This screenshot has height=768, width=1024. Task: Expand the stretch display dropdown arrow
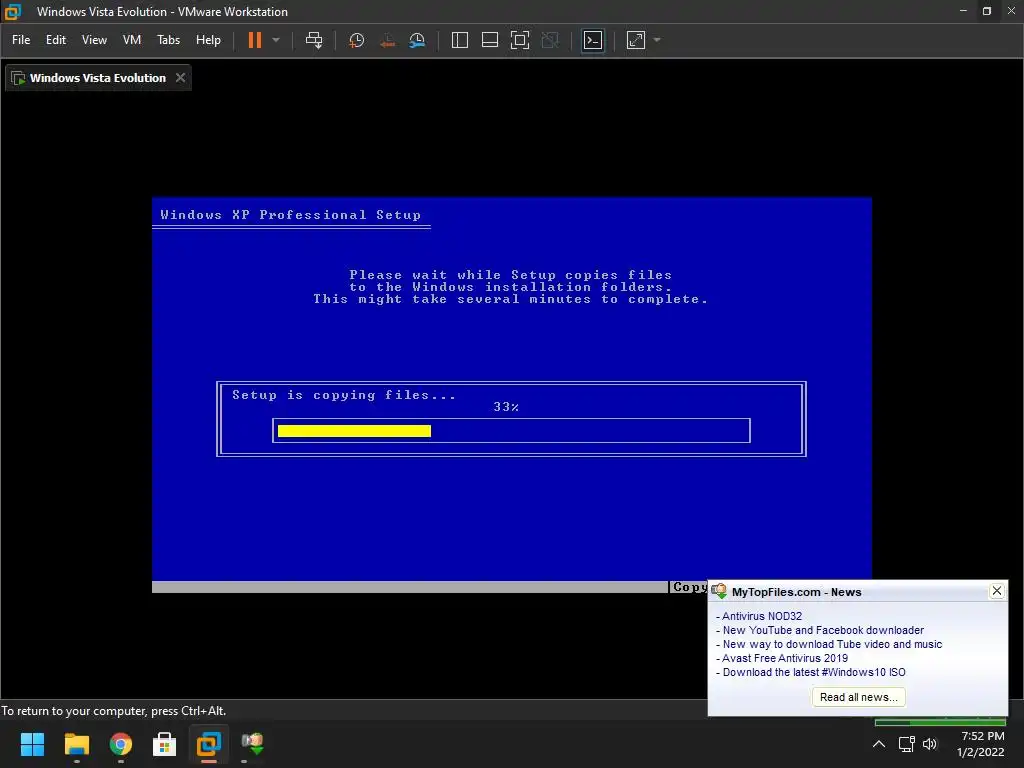coord(657,40)
